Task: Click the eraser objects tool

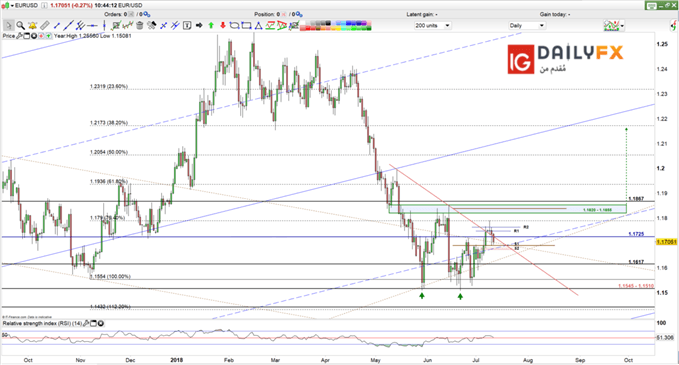Action: pos(151,26)
